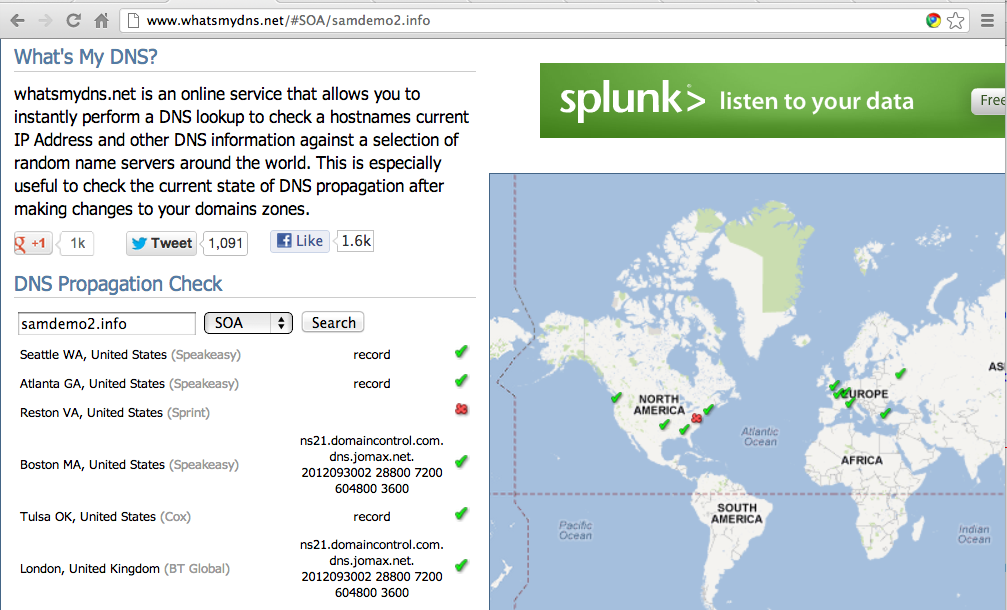Click the Boston SOA record result text
This screenshot has height=610, width=1007.
coord(372,464)
